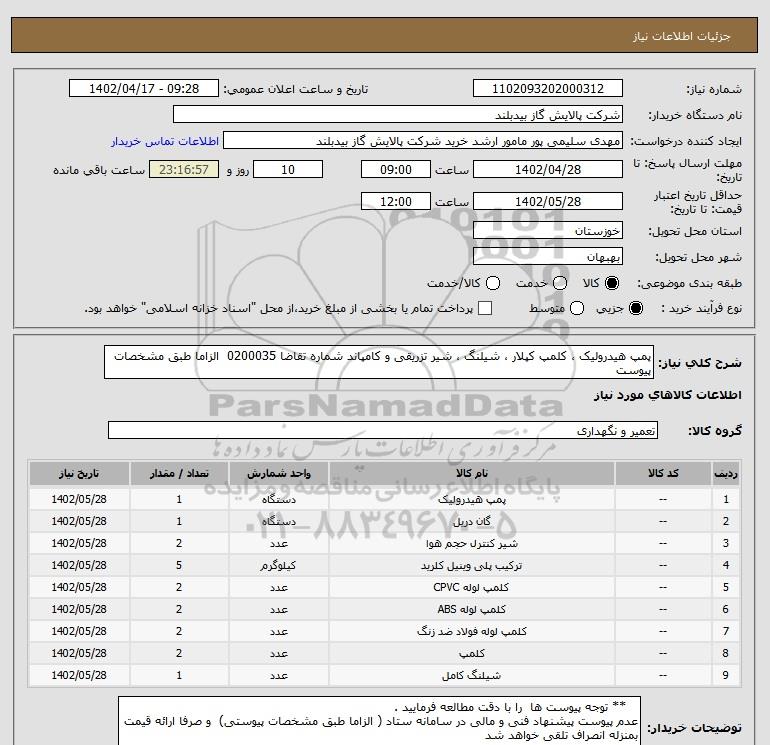Select the ترکیب پلی وینیل کلرید item

click(x=471, y=566)
